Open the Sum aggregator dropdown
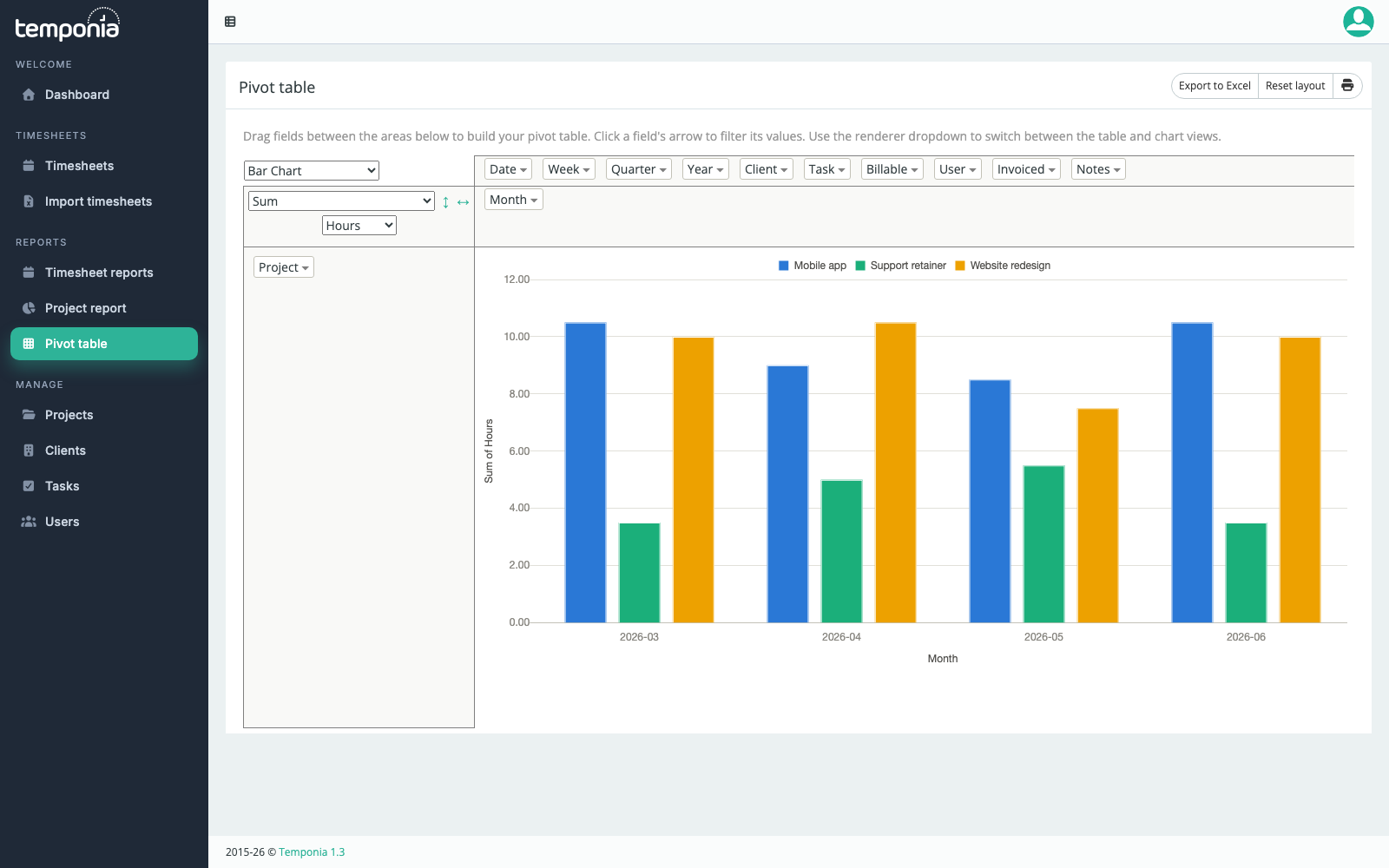 pos(341,201)
